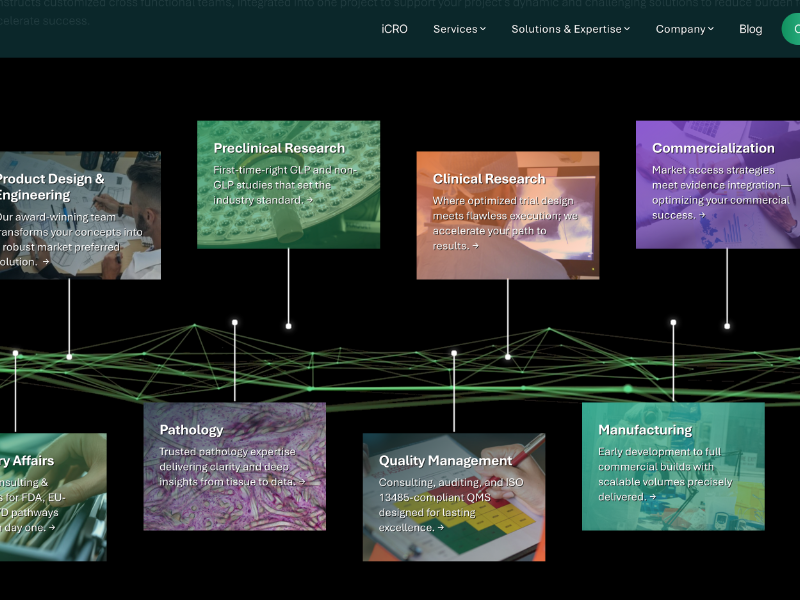Click the arrow in Preclinical Research card
Image resolution: width=800 pixels, height=600 pixels.
point(310,200)
